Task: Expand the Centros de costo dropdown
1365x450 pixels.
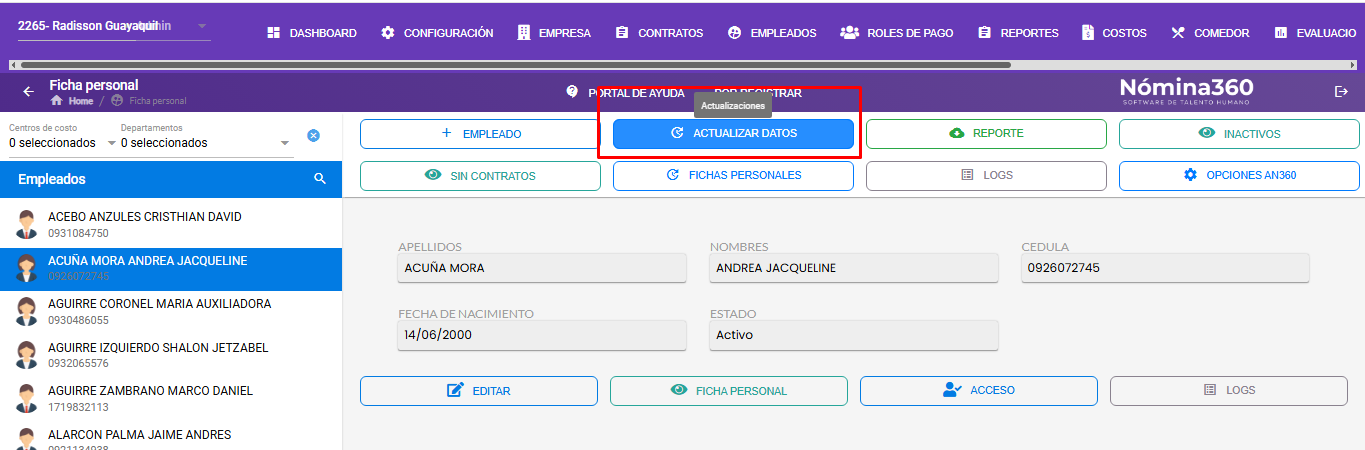Action: pyautogui.click(x=111, y=143)
